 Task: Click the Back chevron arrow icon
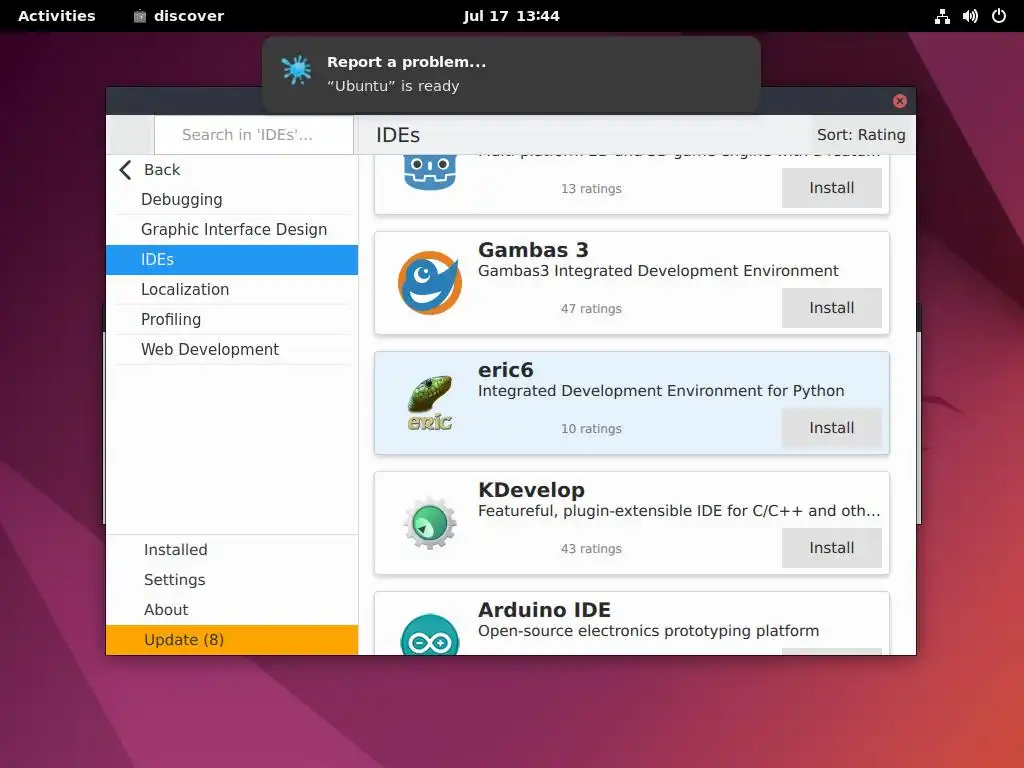coord(125,170)
